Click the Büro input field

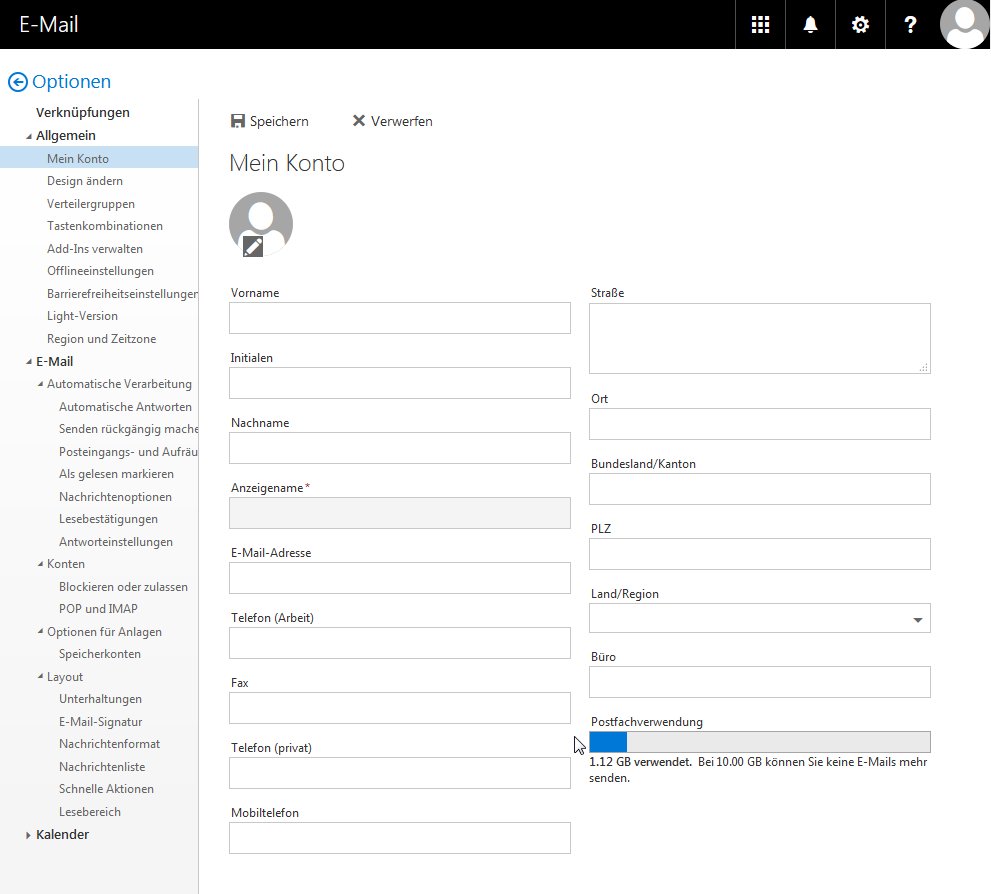(x=760, y=682)
